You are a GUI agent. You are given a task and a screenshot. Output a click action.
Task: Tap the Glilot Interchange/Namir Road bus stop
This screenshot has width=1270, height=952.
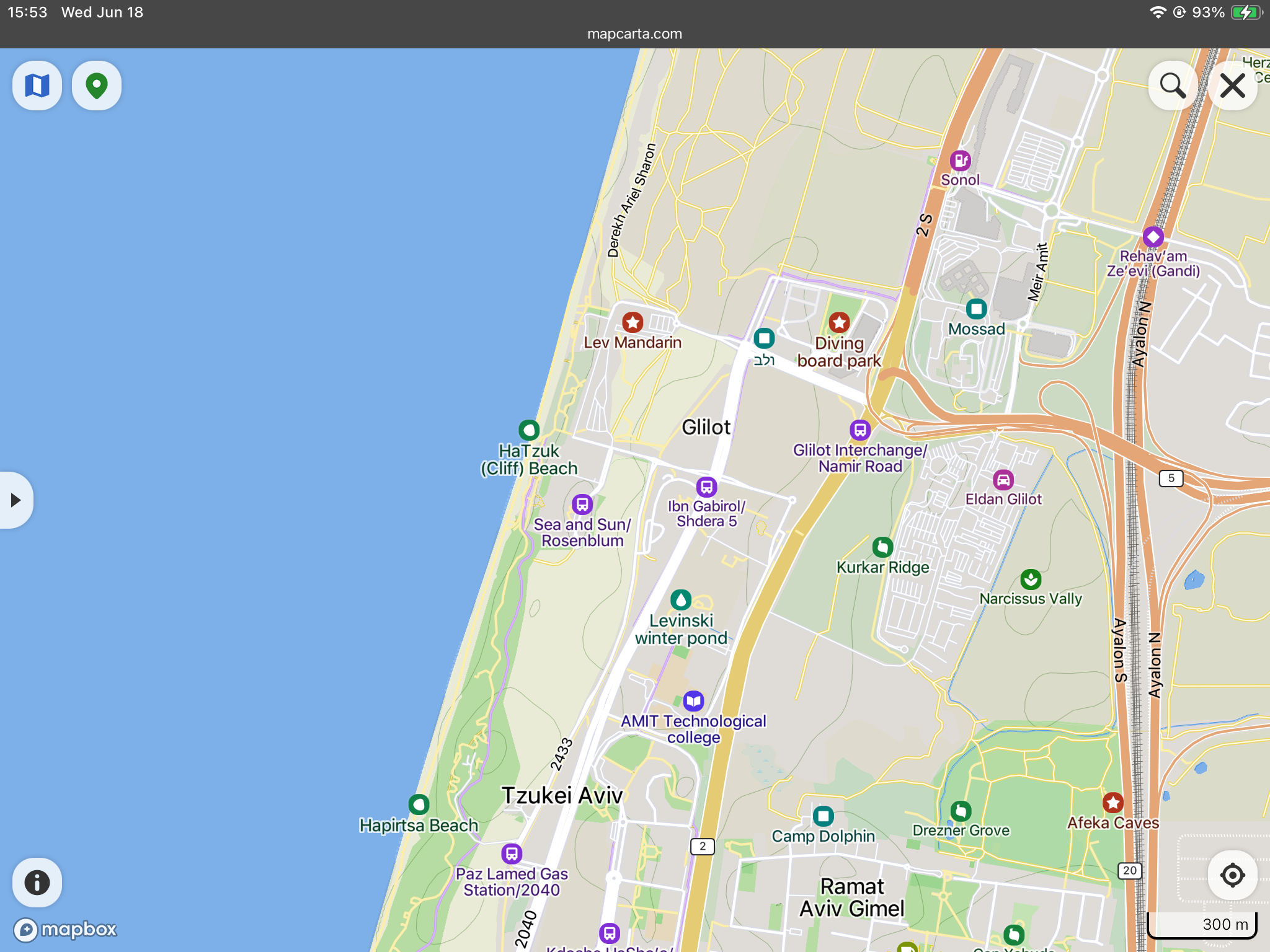860,430
